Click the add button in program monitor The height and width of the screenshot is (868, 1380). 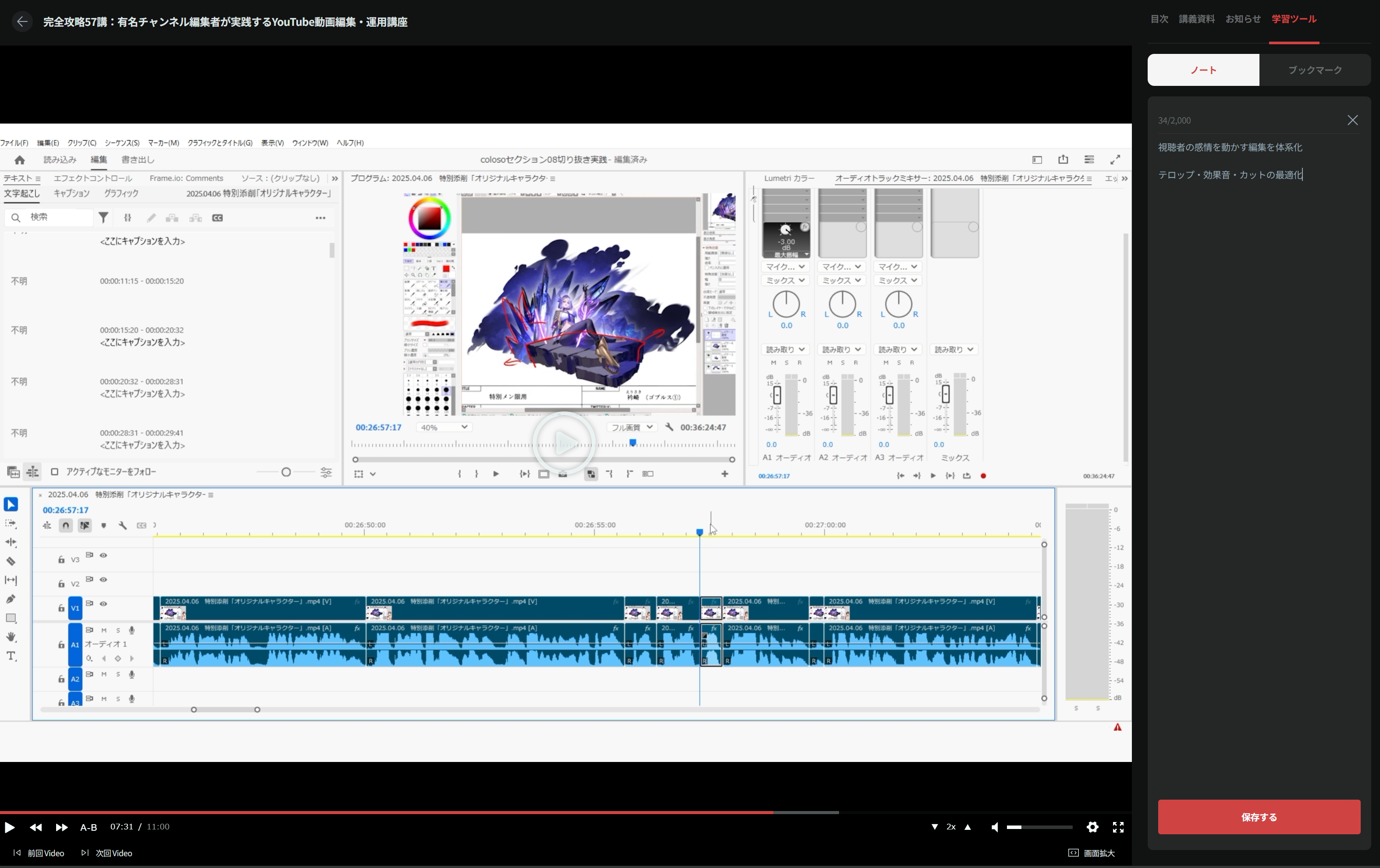tap(724, 474)
